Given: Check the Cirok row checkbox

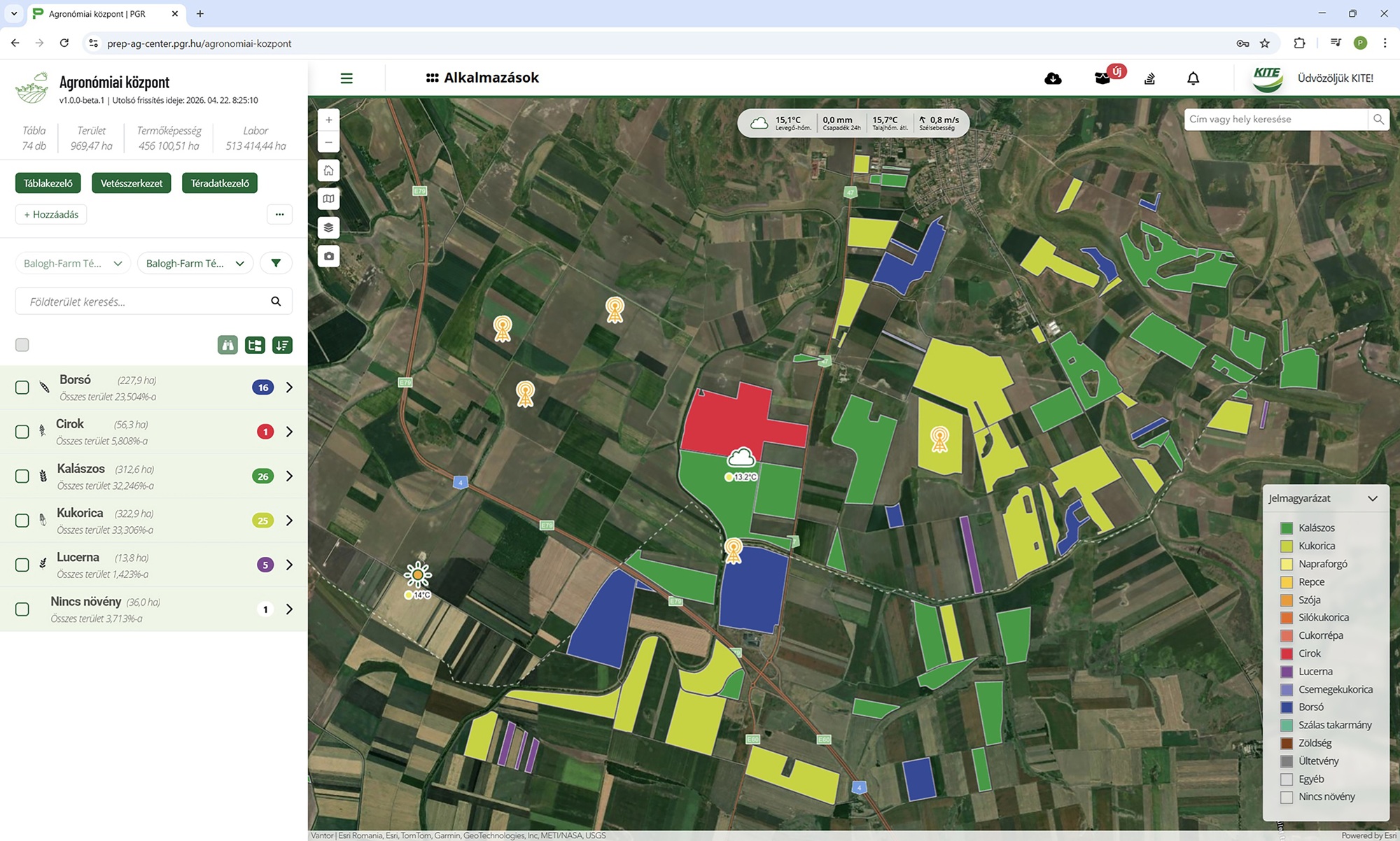Looking at the screenshot, I should point(22,432).
